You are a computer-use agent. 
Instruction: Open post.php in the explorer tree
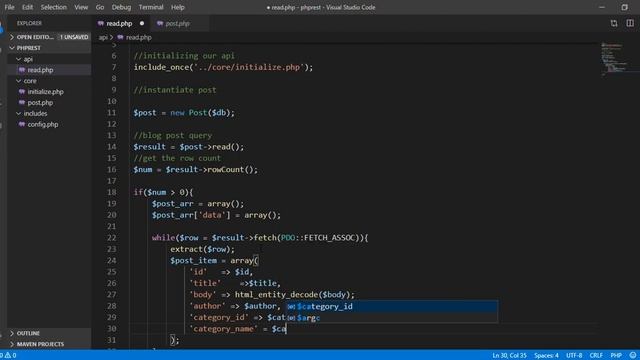click(49, 102)
